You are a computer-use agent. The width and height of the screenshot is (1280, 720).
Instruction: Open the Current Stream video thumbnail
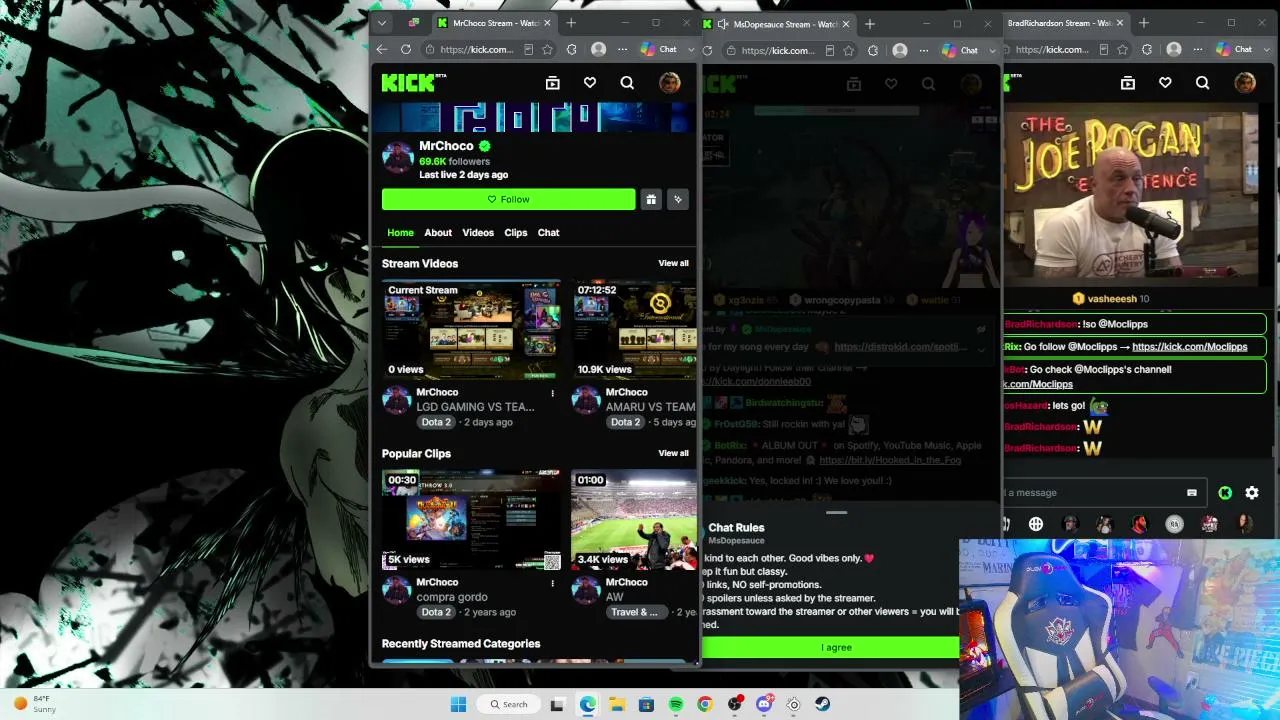[472, 330]
